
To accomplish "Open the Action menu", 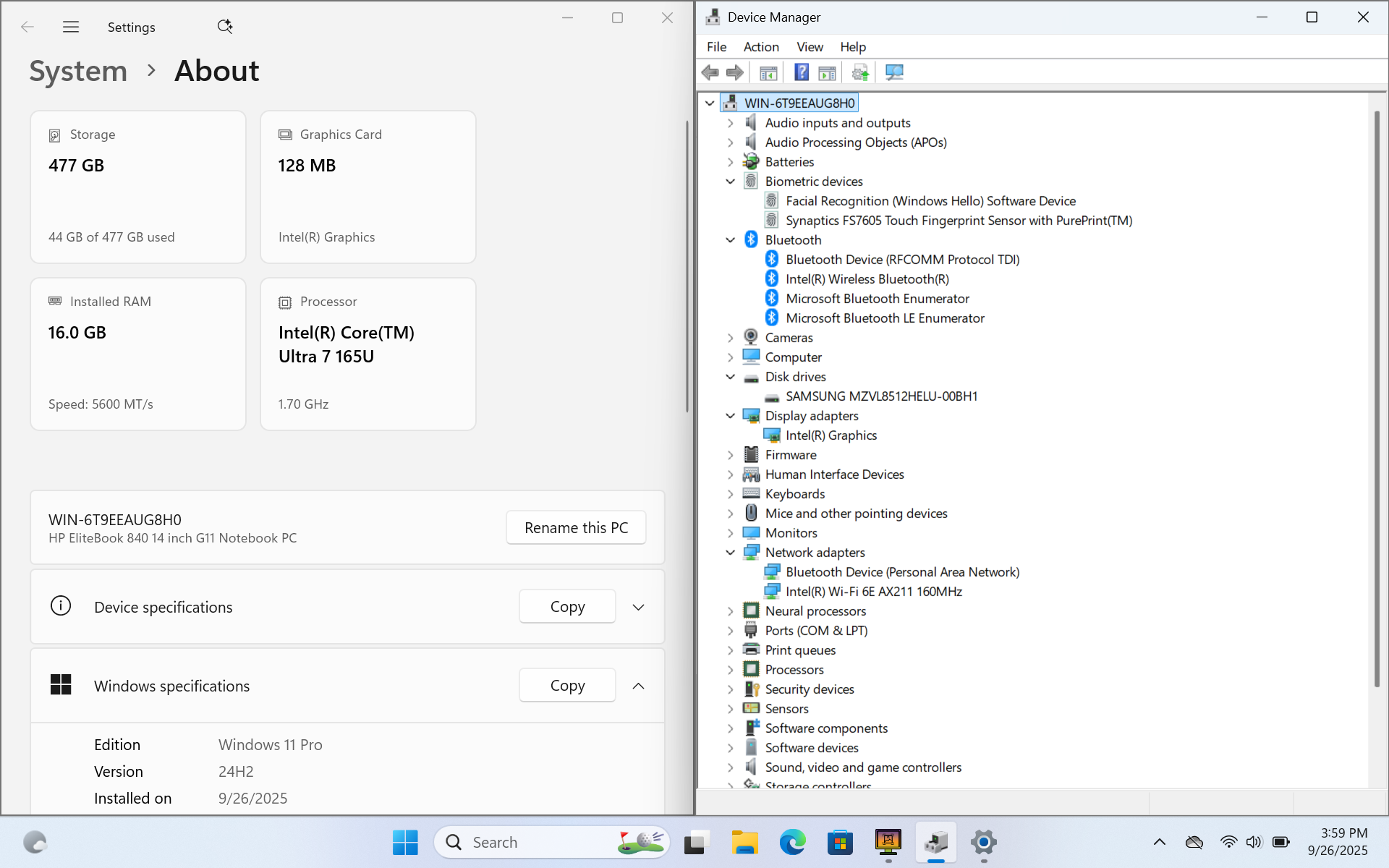I will (761, 47).
